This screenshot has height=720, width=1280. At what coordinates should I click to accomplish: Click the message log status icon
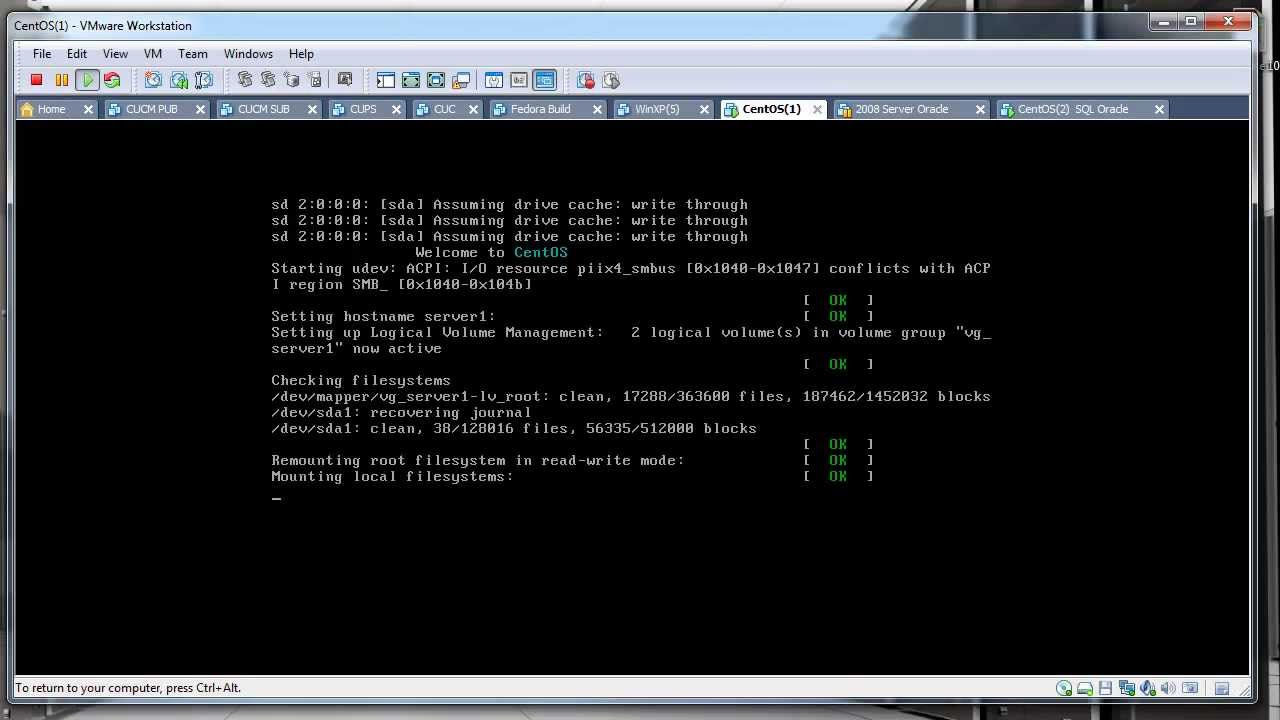[x=1222, y=688]
